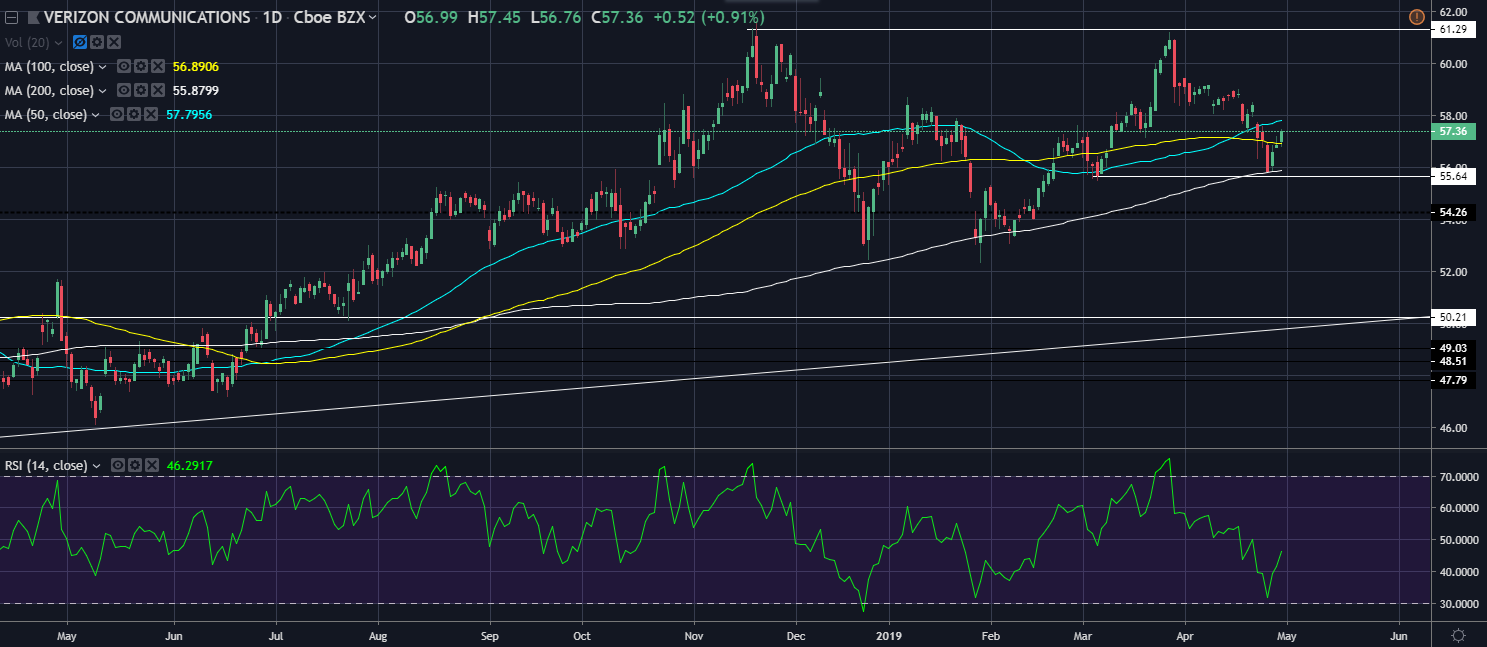Click the 49.03 price level label

(1453, 349)
